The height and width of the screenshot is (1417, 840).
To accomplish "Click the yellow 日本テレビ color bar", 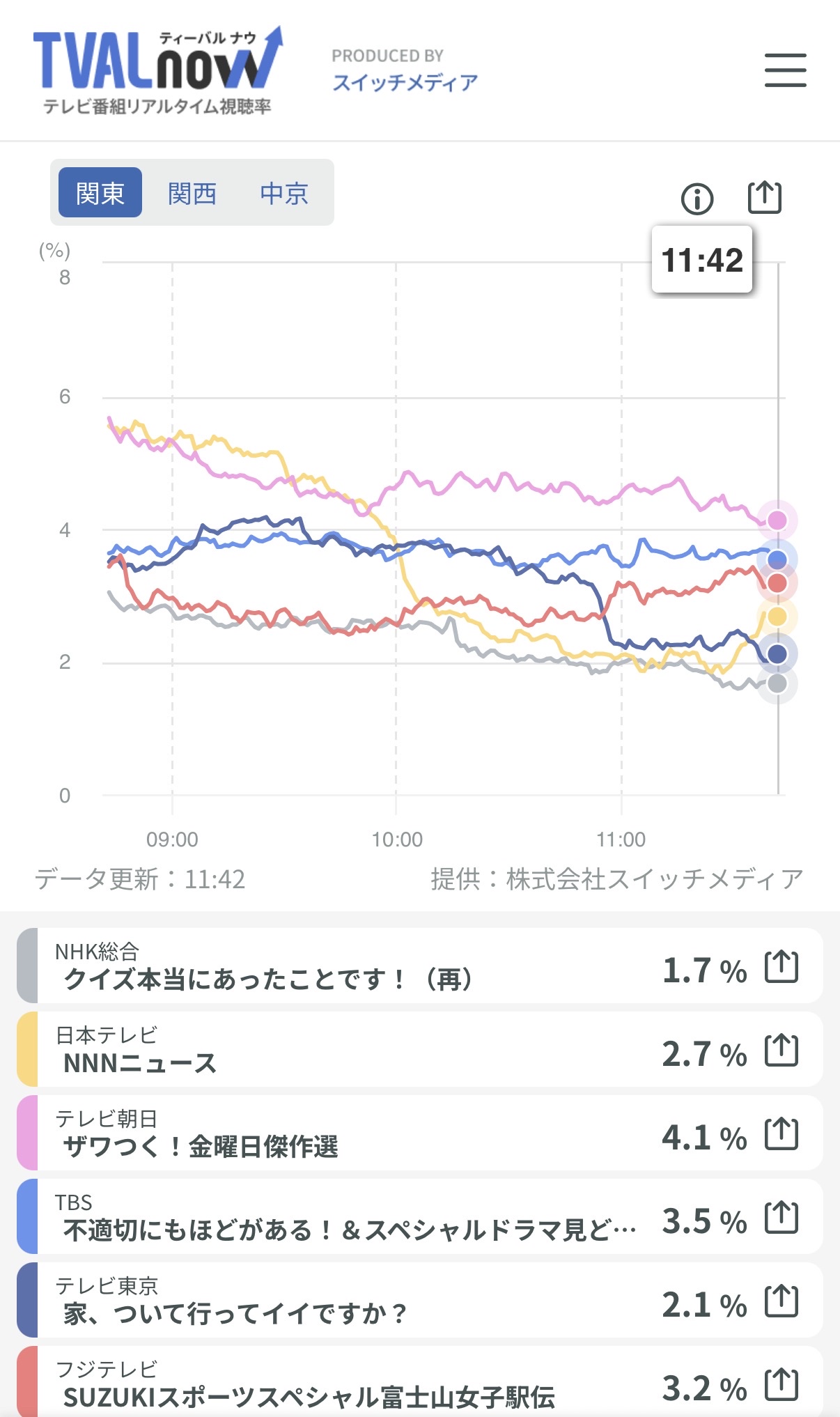I will point(27,1049).
